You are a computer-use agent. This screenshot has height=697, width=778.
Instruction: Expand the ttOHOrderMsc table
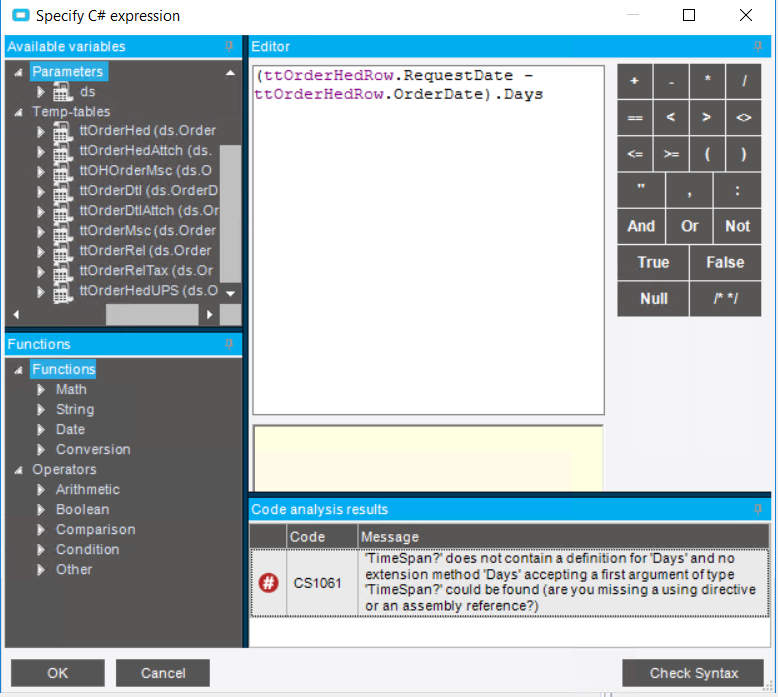pyautogui.click(x=41, y=172)
